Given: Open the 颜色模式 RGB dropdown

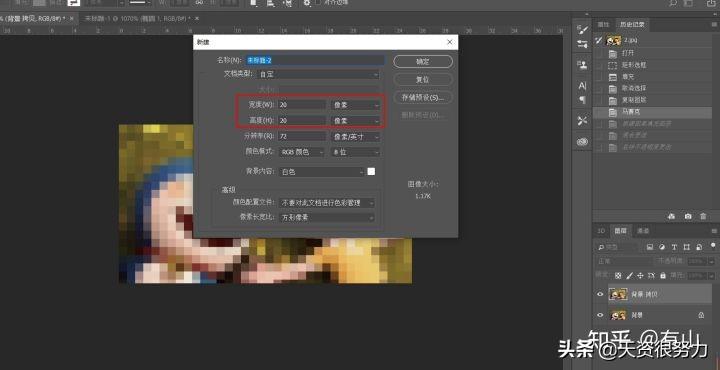Looking at the screenshot, I should tap(301, 152).
